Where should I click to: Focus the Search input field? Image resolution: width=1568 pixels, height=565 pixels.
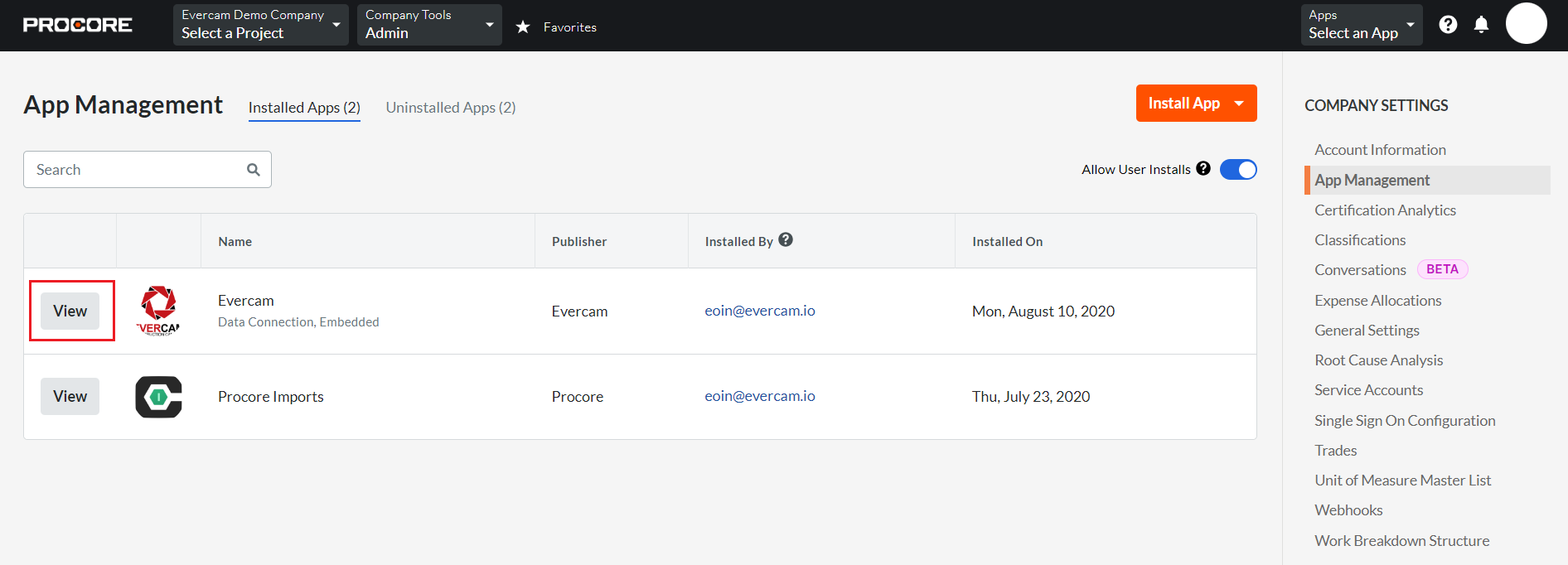click(x=148, y=170)
